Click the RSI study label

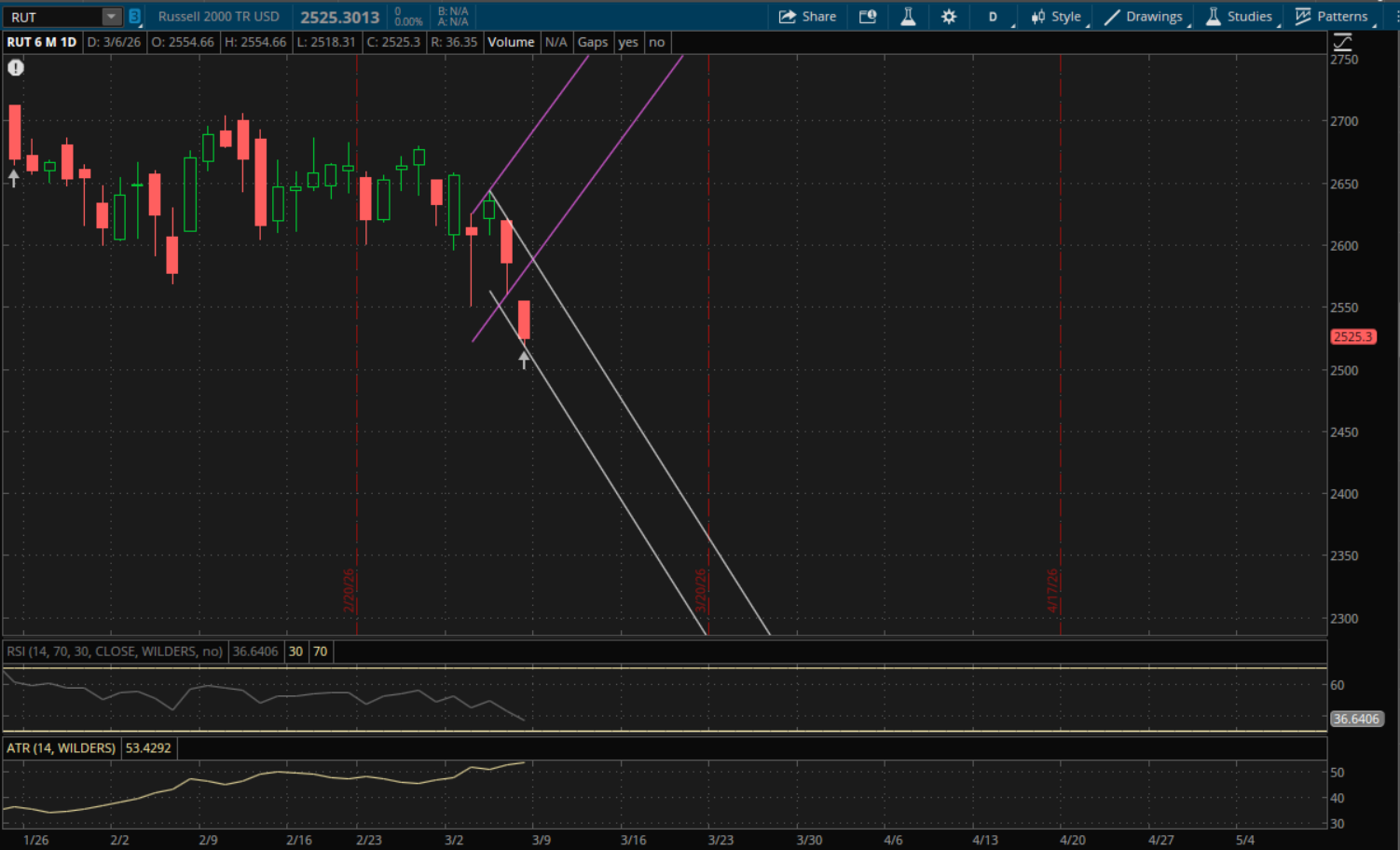click(x=115, y=651)
